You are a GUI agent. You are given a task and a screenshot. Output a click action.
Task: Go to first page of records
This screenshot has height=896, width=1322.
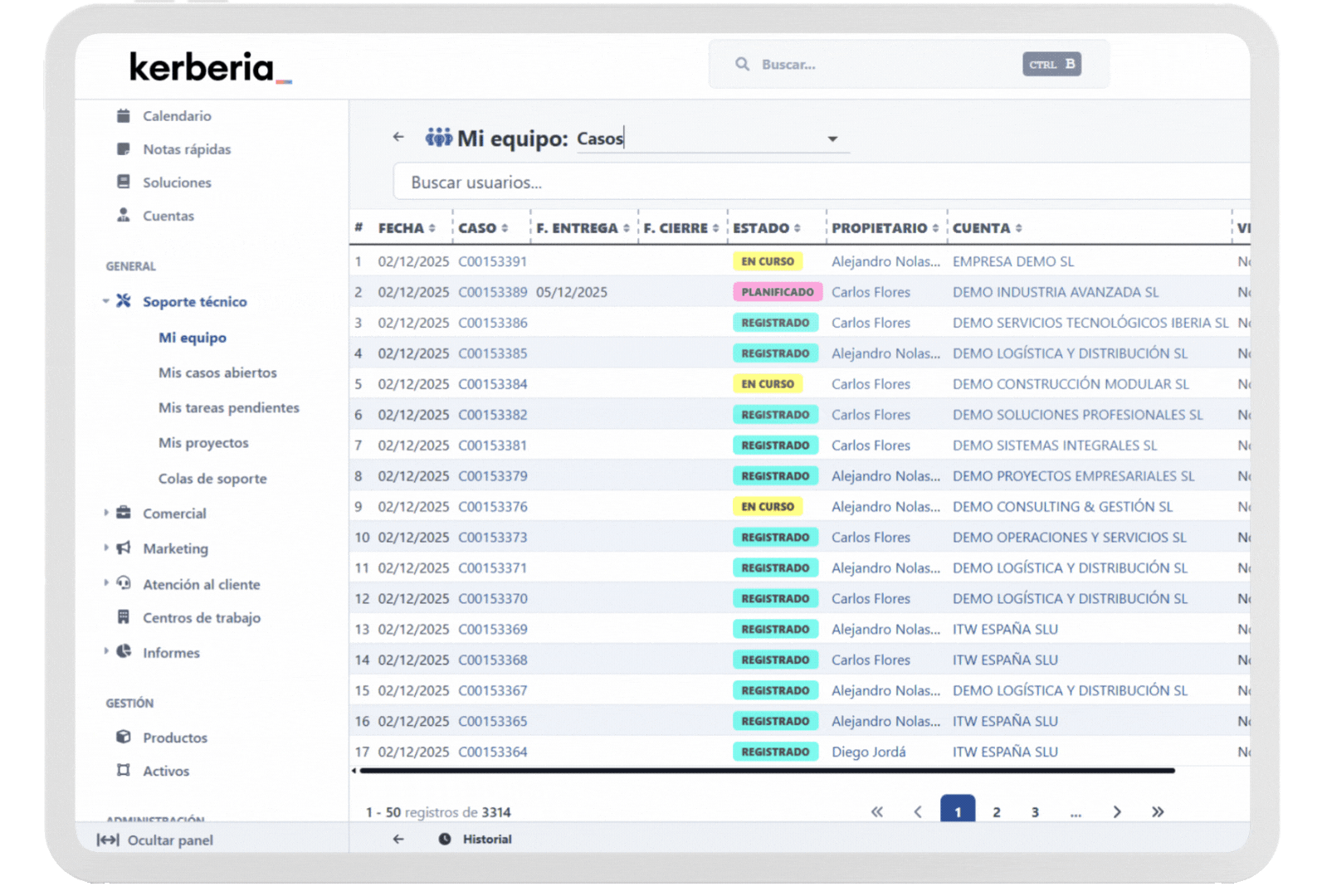(876, 811)
